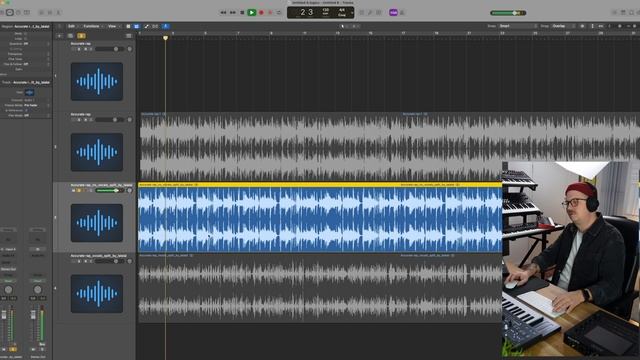Image resolution: width=640 pixels, height=360 pixels.
Task: Open the LCD display mode dropdown arrow
Action: [352, 13]
